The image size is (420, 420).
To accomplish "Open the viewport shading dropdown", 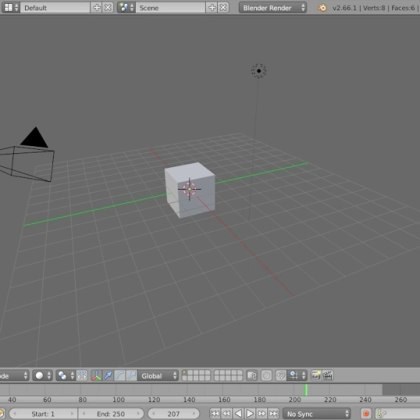I will point(42,376).
